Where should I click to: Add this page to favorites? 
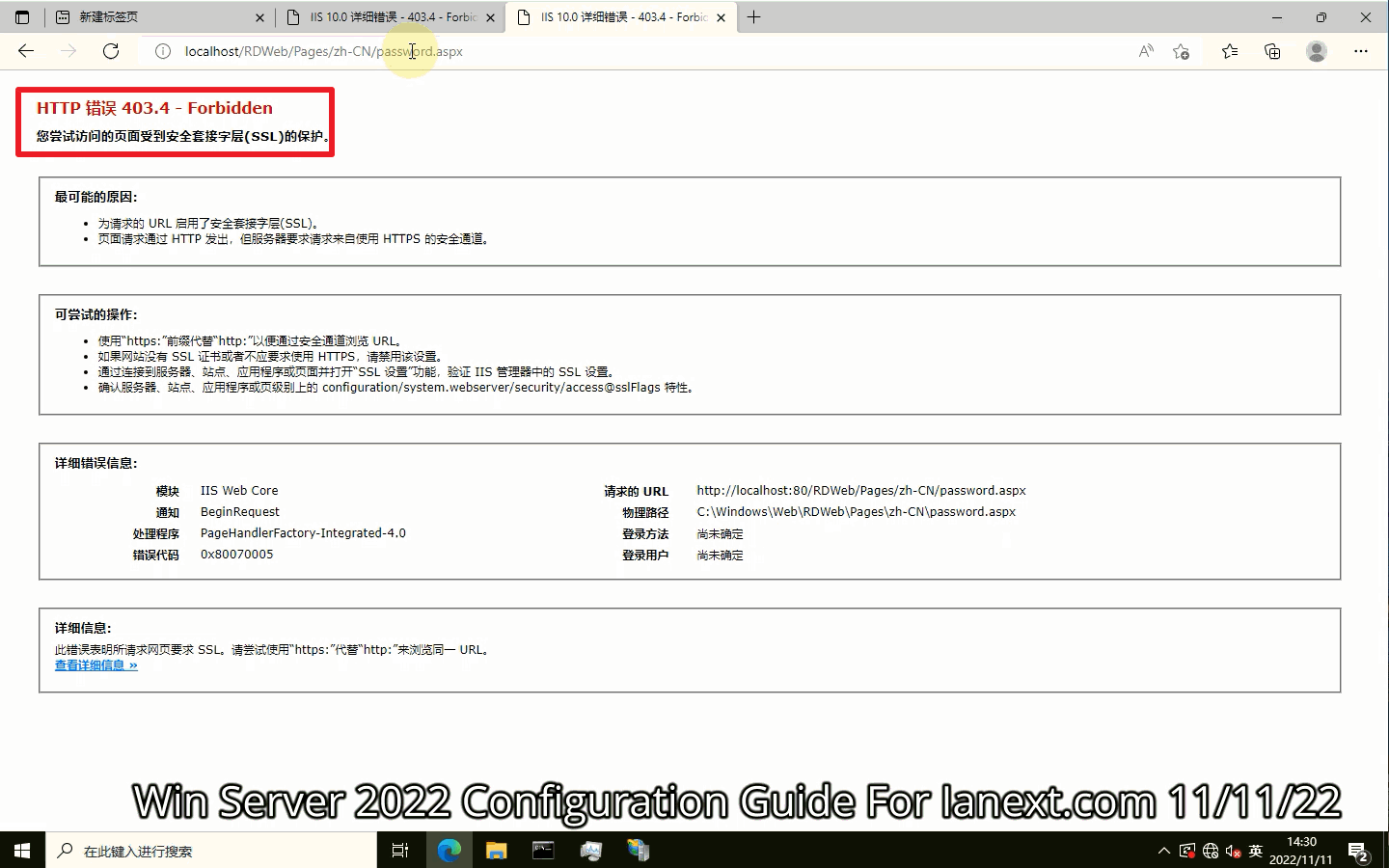(x=1182, y=51)
